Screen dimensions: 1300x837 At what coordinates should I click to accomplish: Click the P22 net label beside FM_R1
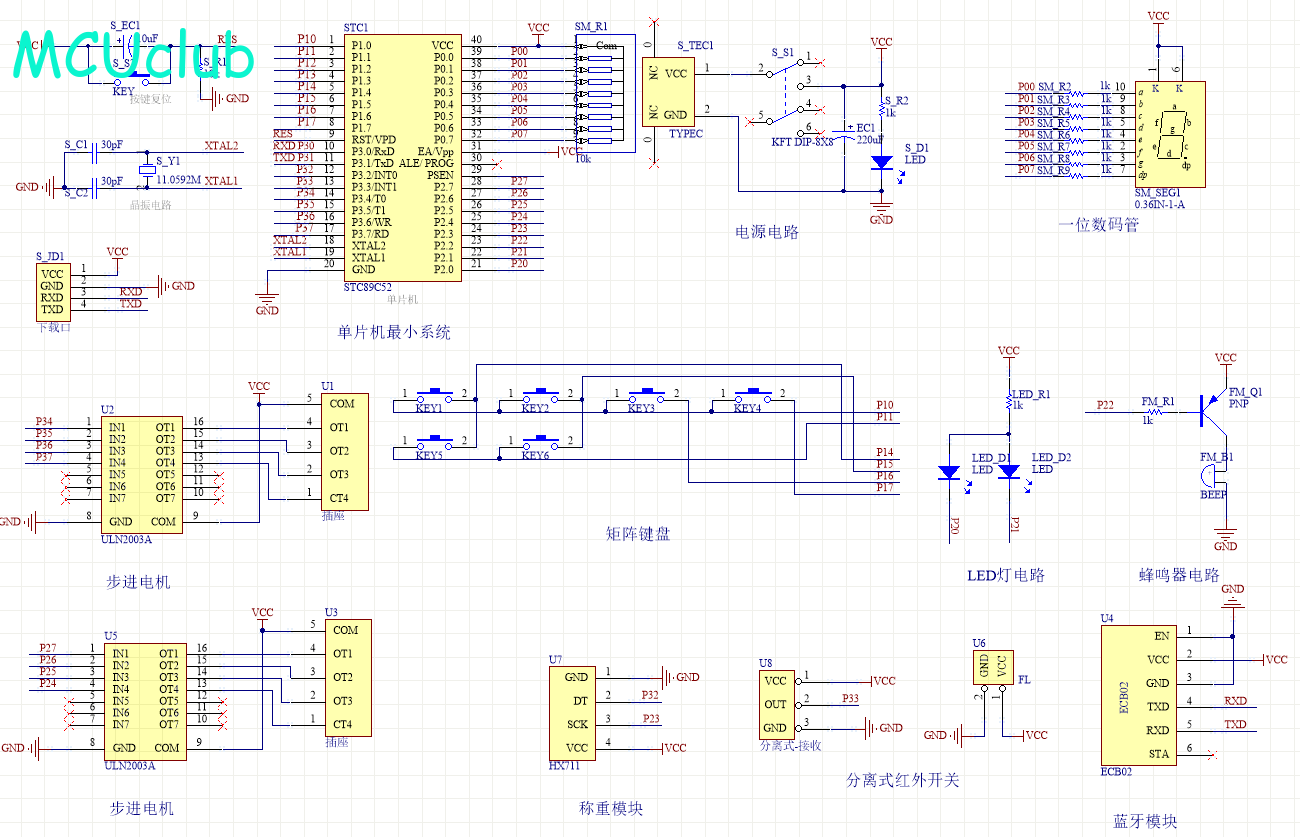point(1105,405)
